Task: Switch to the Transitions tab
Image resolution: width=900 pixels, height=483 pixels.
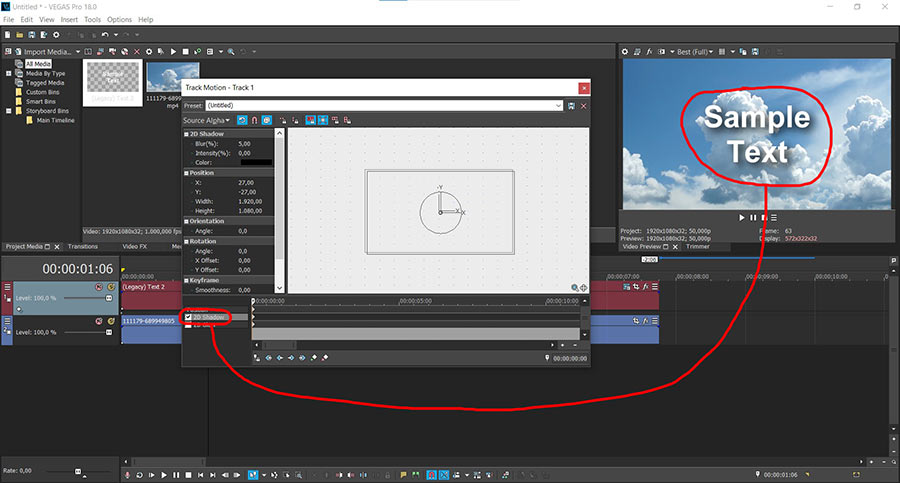Action: click(83, 246)
